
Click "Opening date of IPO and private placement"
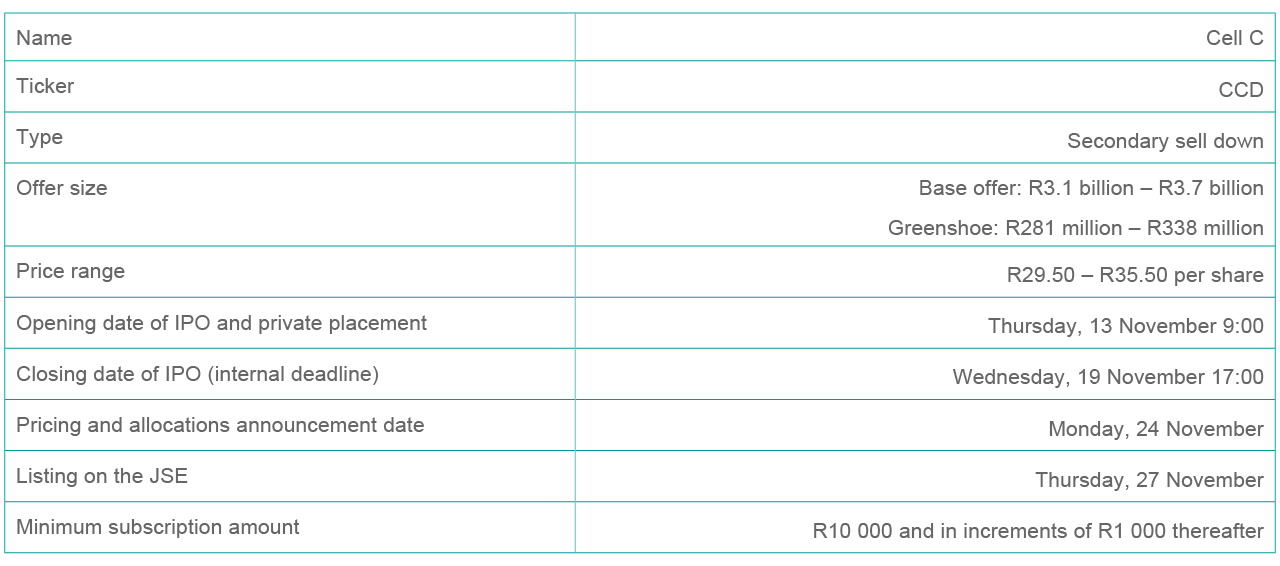pyautogui.click(x=221, y=323)
